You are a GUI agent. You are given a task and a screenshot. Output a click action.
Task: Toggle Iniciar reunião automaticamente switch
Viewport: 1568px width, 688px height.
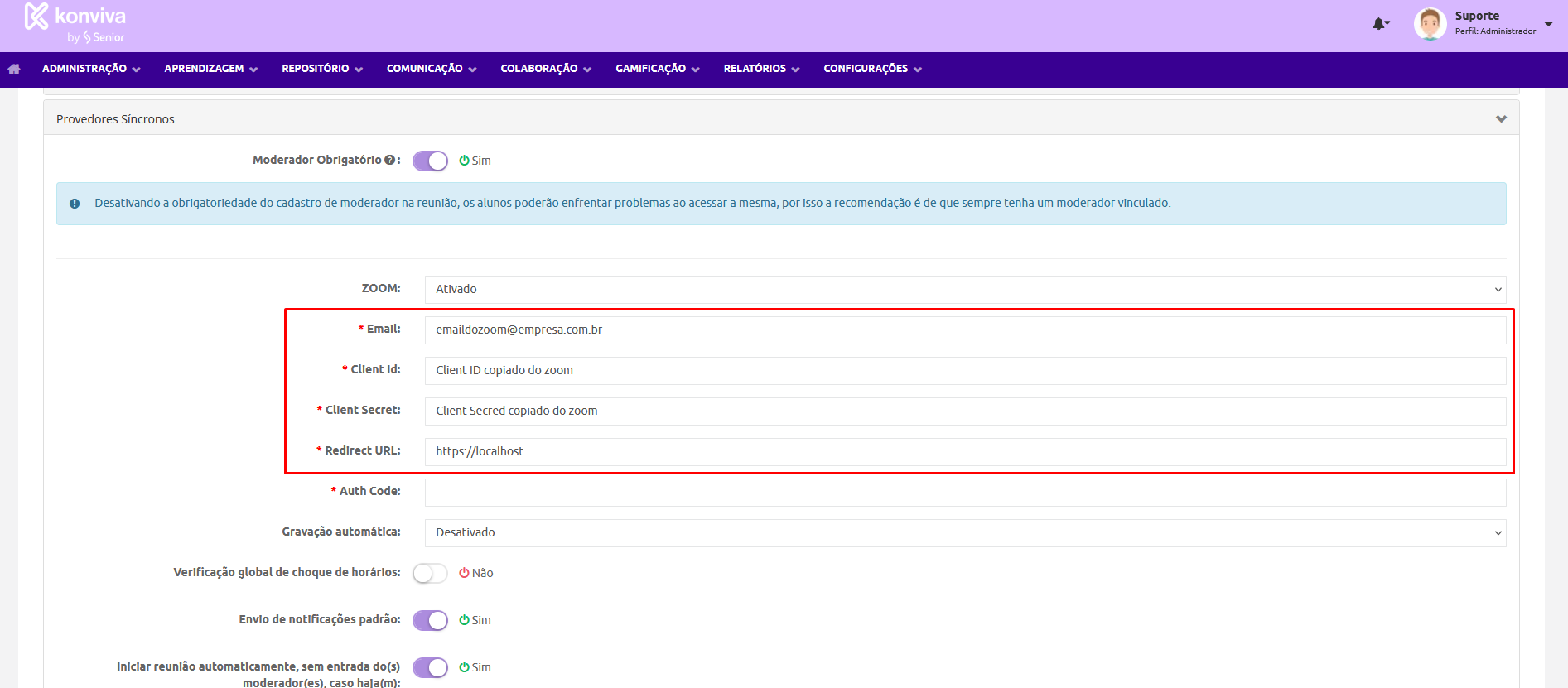pyautogui.click(x=430, y=667)
